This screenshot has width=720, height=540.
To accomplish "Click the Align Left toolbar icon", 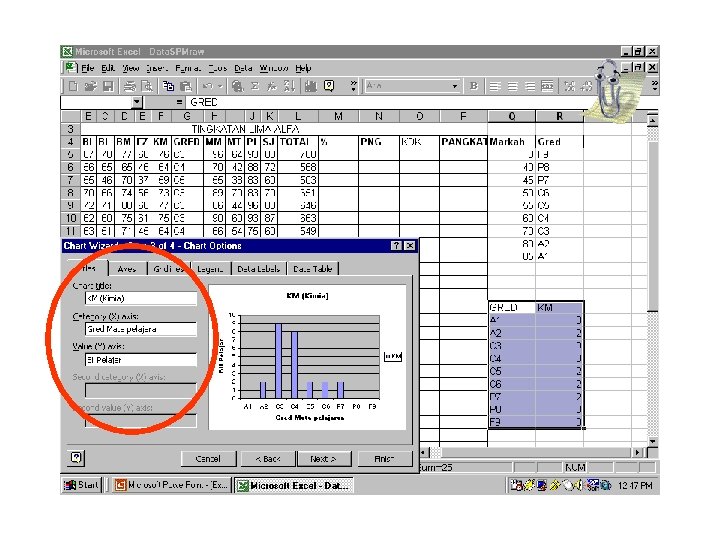I will 495,86.
